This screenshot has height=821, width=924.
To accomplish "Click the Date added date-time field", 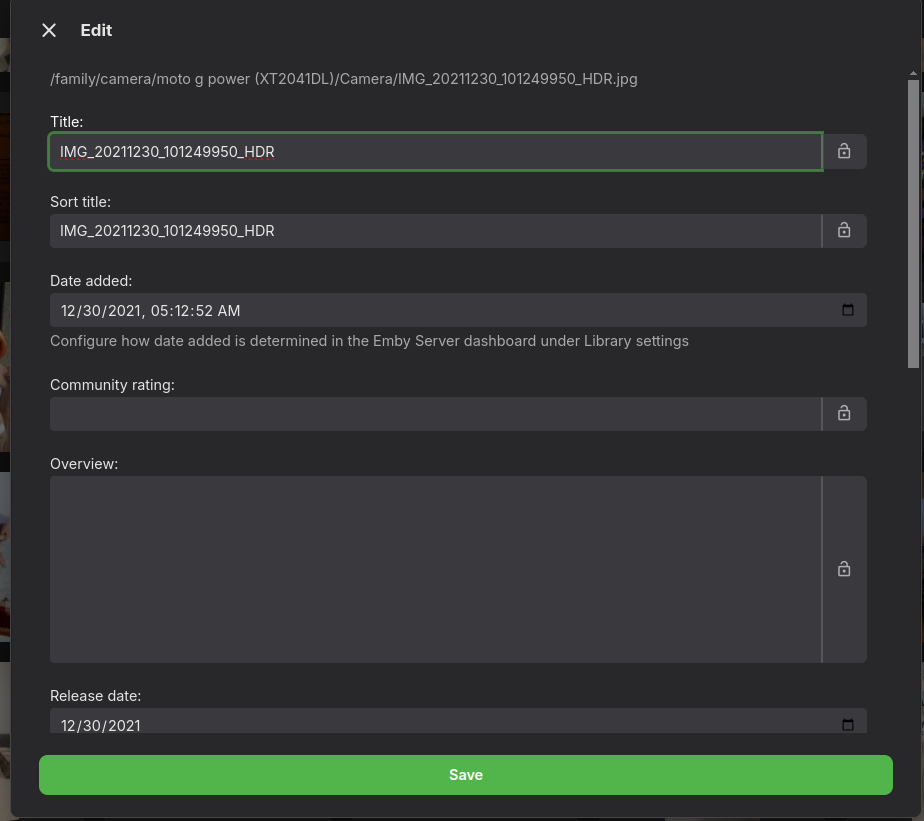I will 400,310.
